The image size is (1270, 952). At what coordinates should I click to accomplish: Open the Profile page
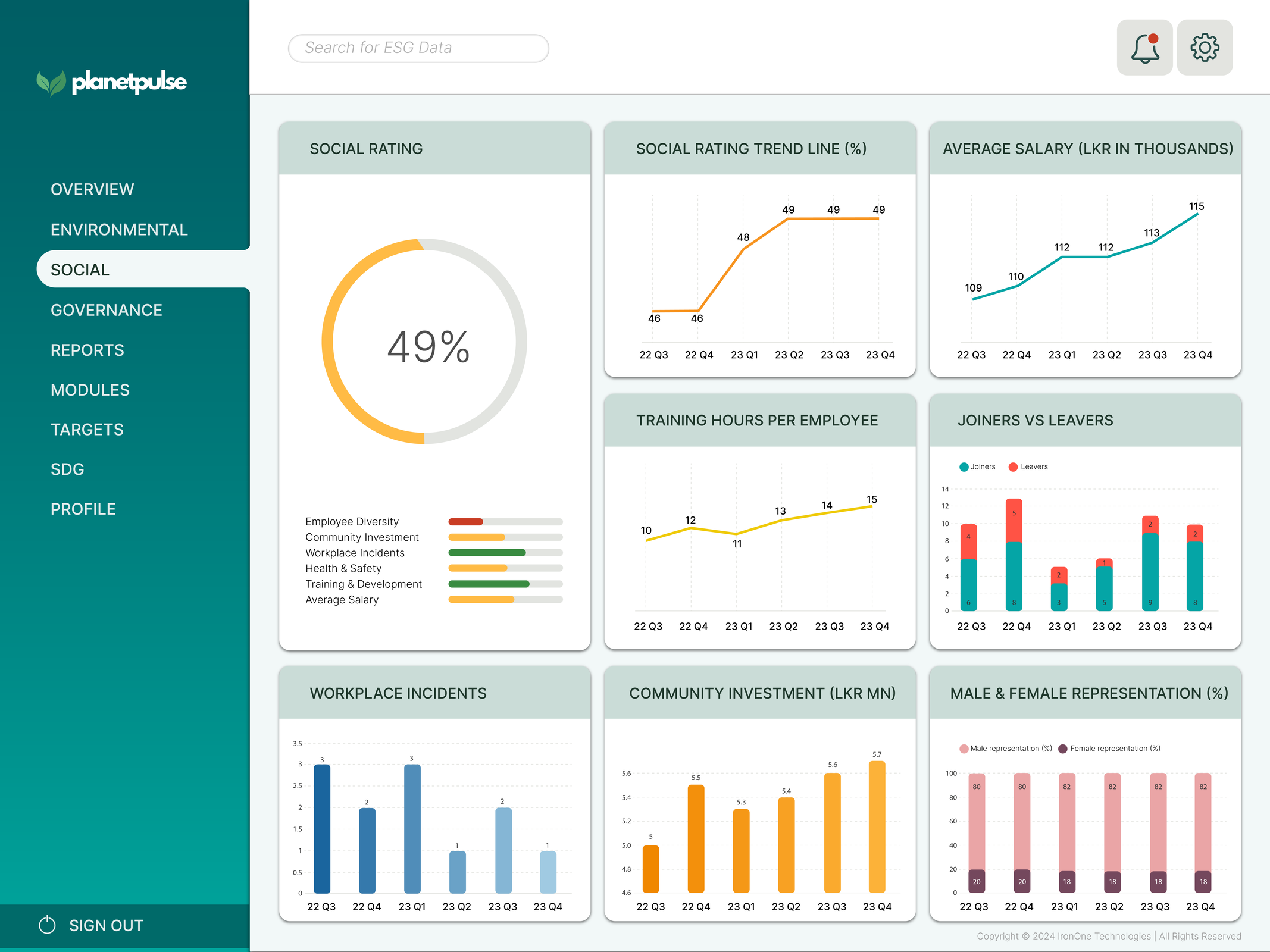[x=83, y=509]
